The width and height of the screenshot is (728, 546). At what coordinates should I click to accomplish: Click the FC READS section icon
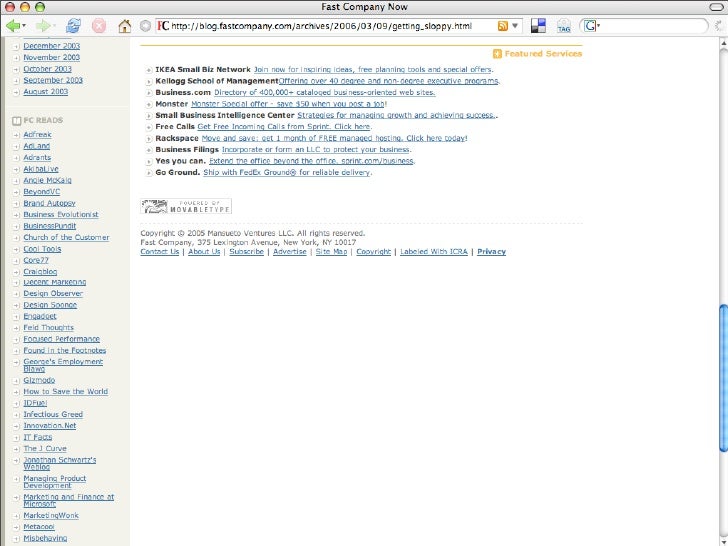point(16,121)
